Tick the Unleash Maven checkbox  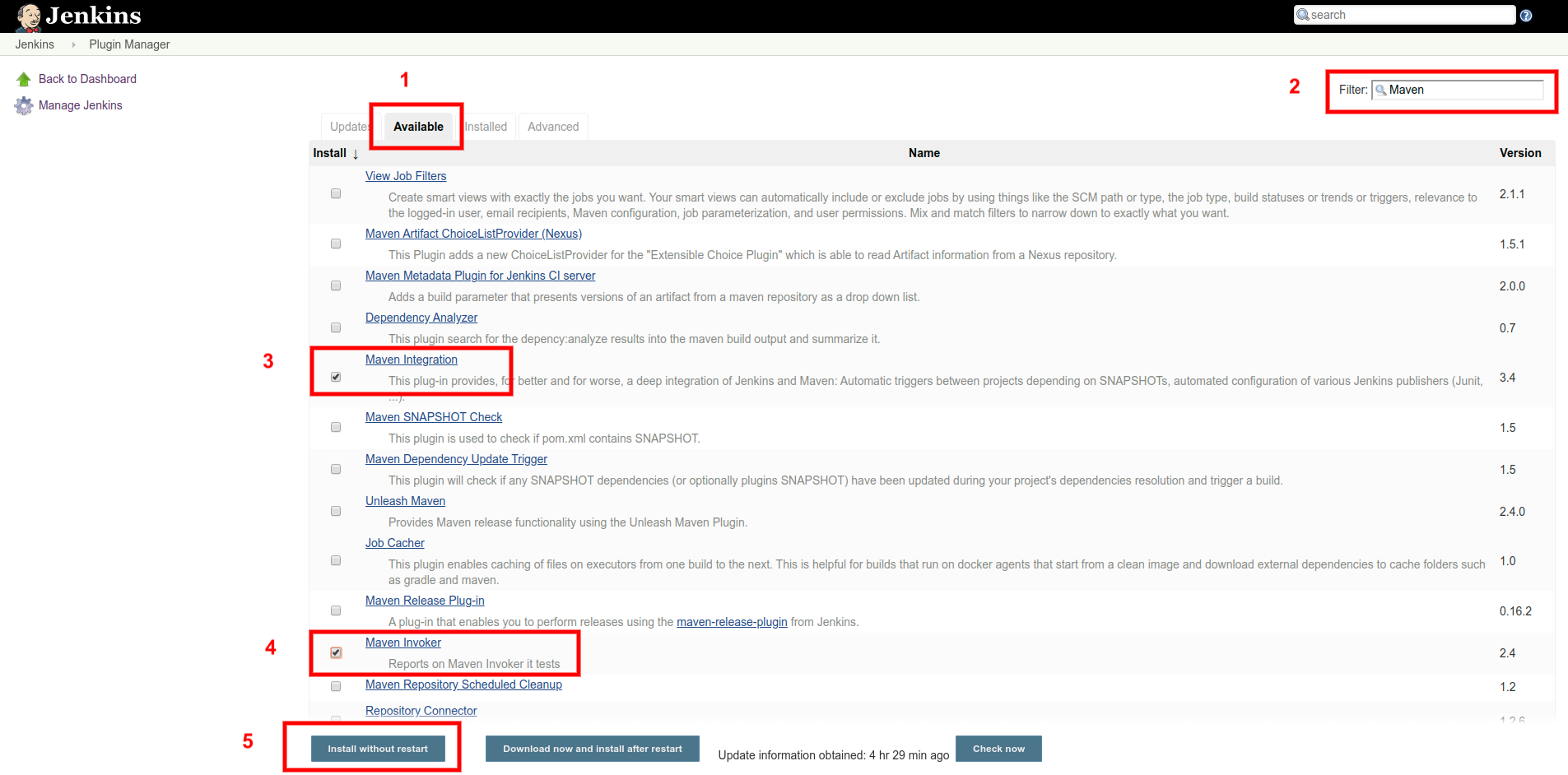coord(336,512)
